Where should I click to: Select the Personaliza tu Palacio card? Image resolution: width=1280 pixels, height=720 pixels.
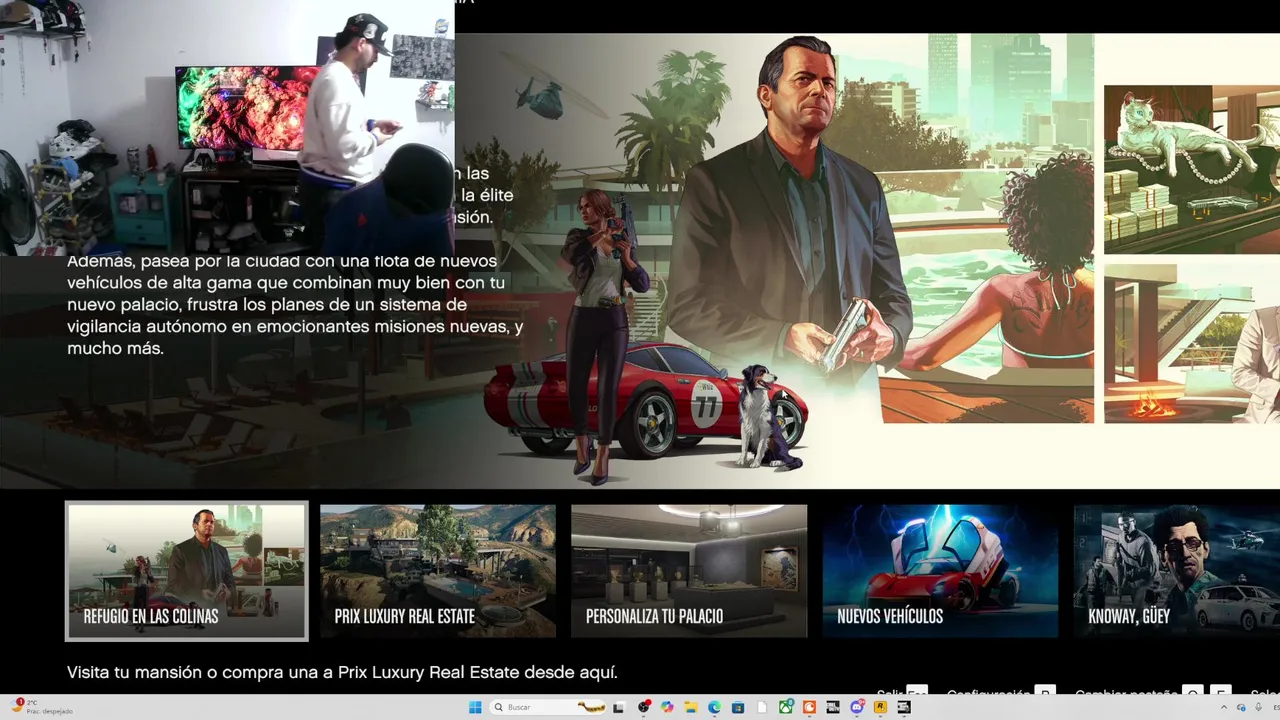[x=689, y=571]
